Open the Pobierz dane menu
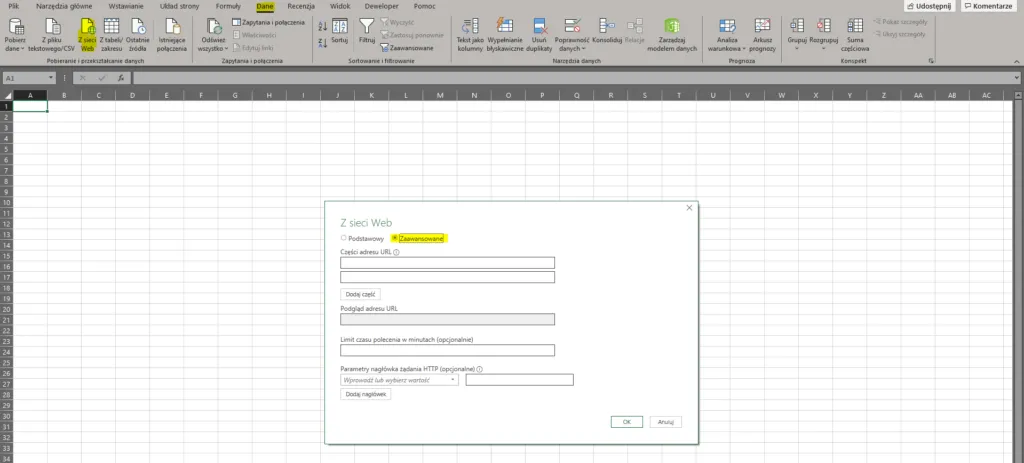The width and height of the screenshot is (1024, 463). click(x=14, y=35)
